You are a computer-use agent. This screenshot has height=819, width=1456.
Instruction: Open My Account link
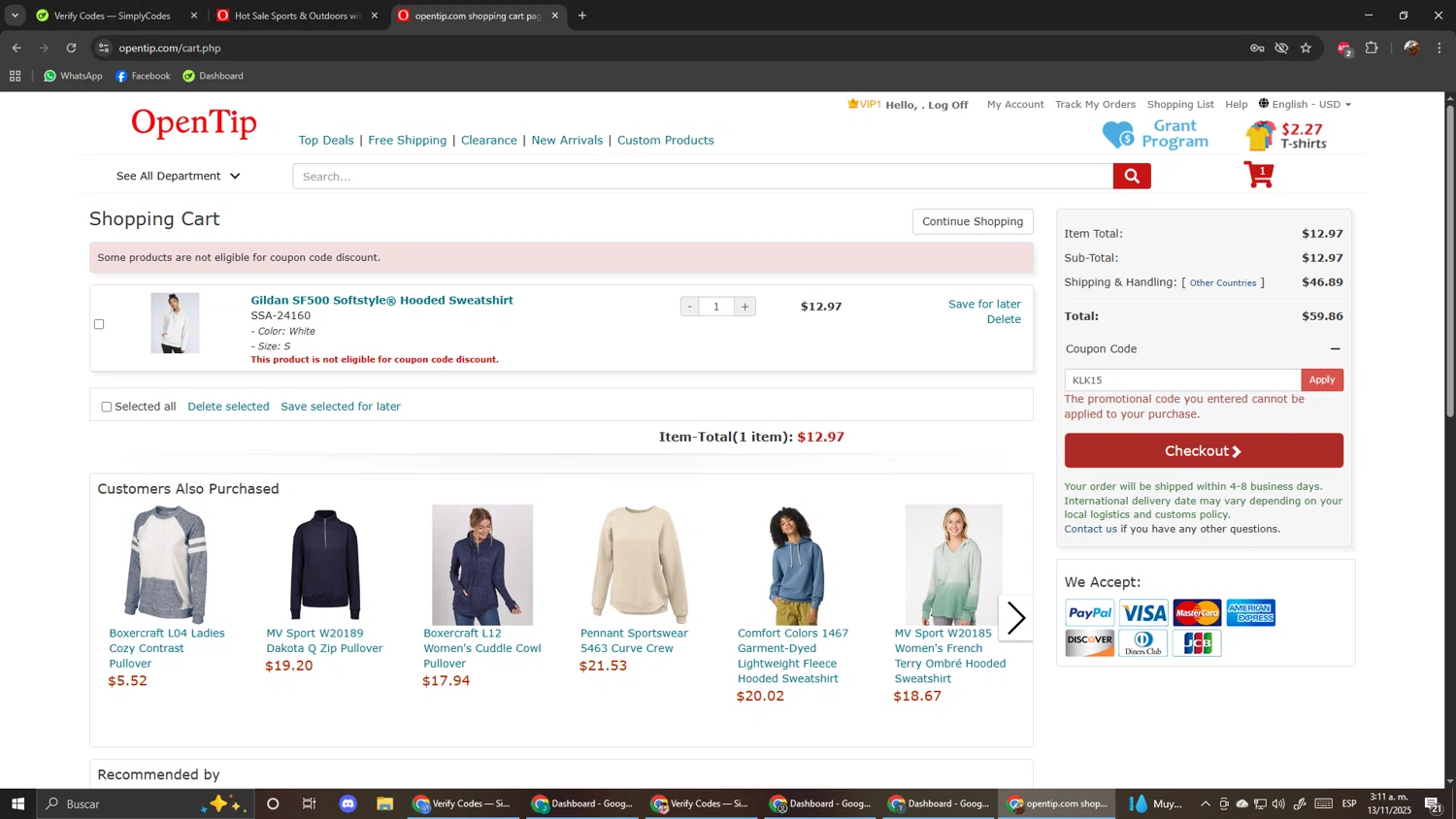(x=1015, y=105)
